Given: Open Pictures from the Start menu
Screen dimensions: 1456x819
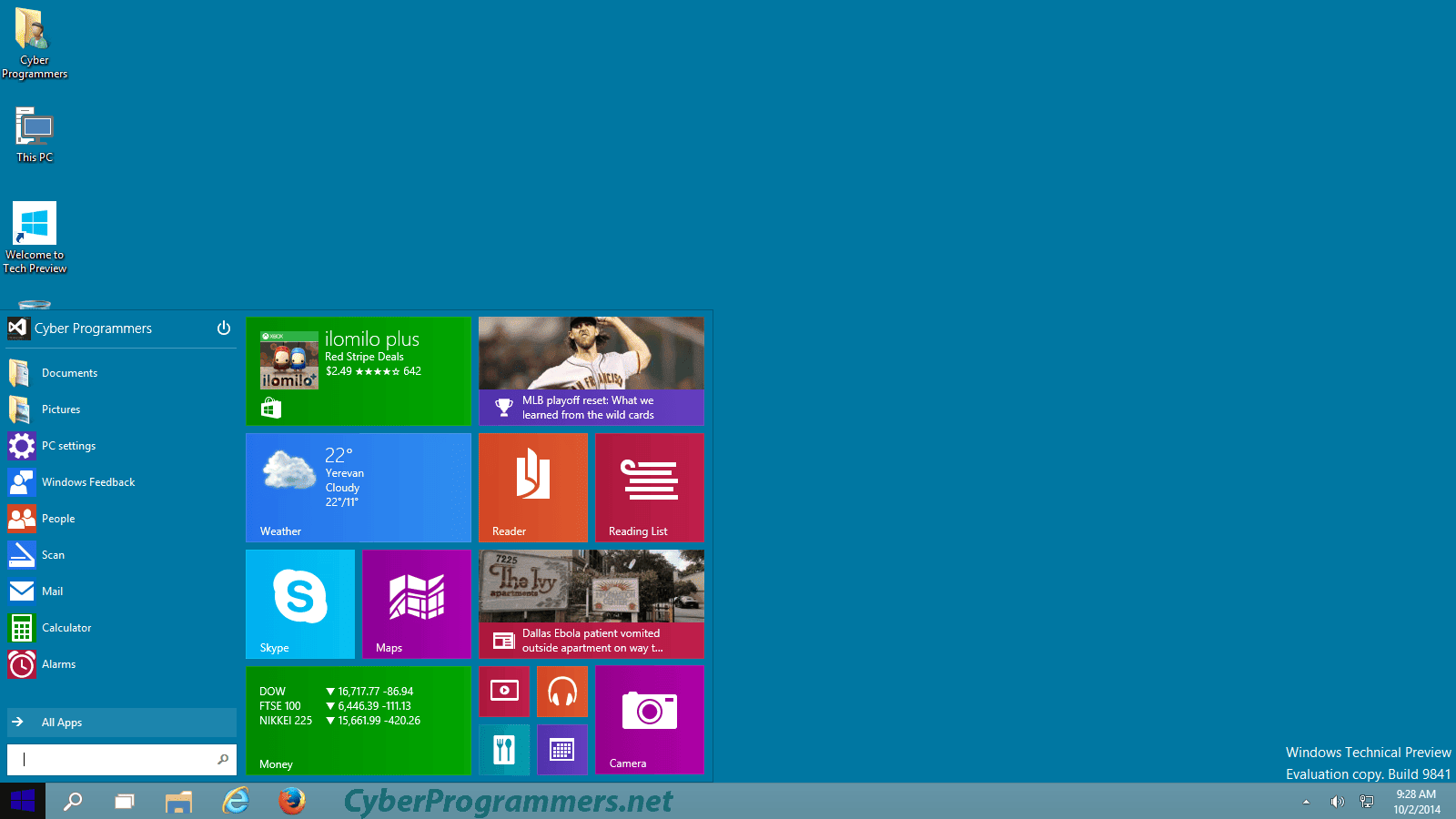Looking at the screenshot, I should pos(121,409).
